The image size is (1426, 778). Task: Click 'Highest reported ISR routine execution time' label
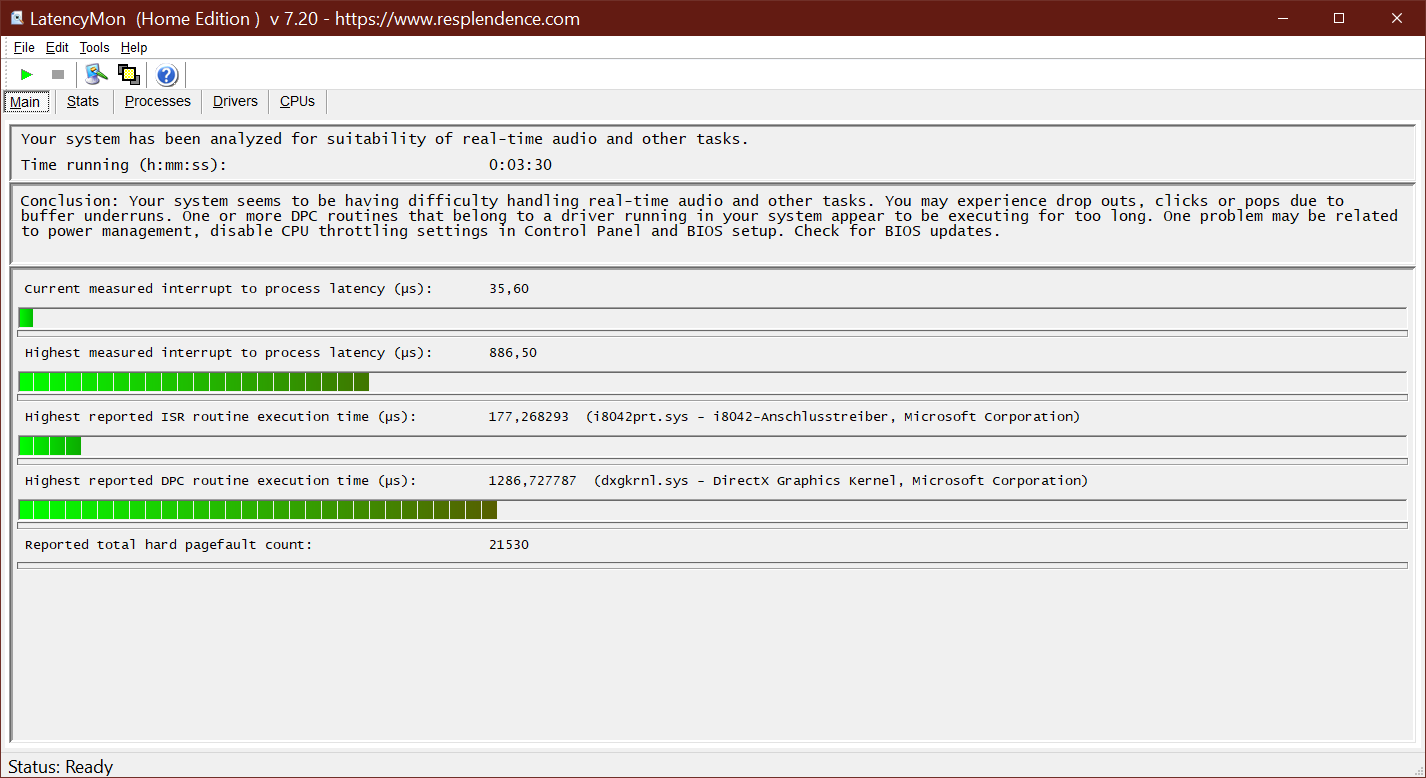coord(220,417)
